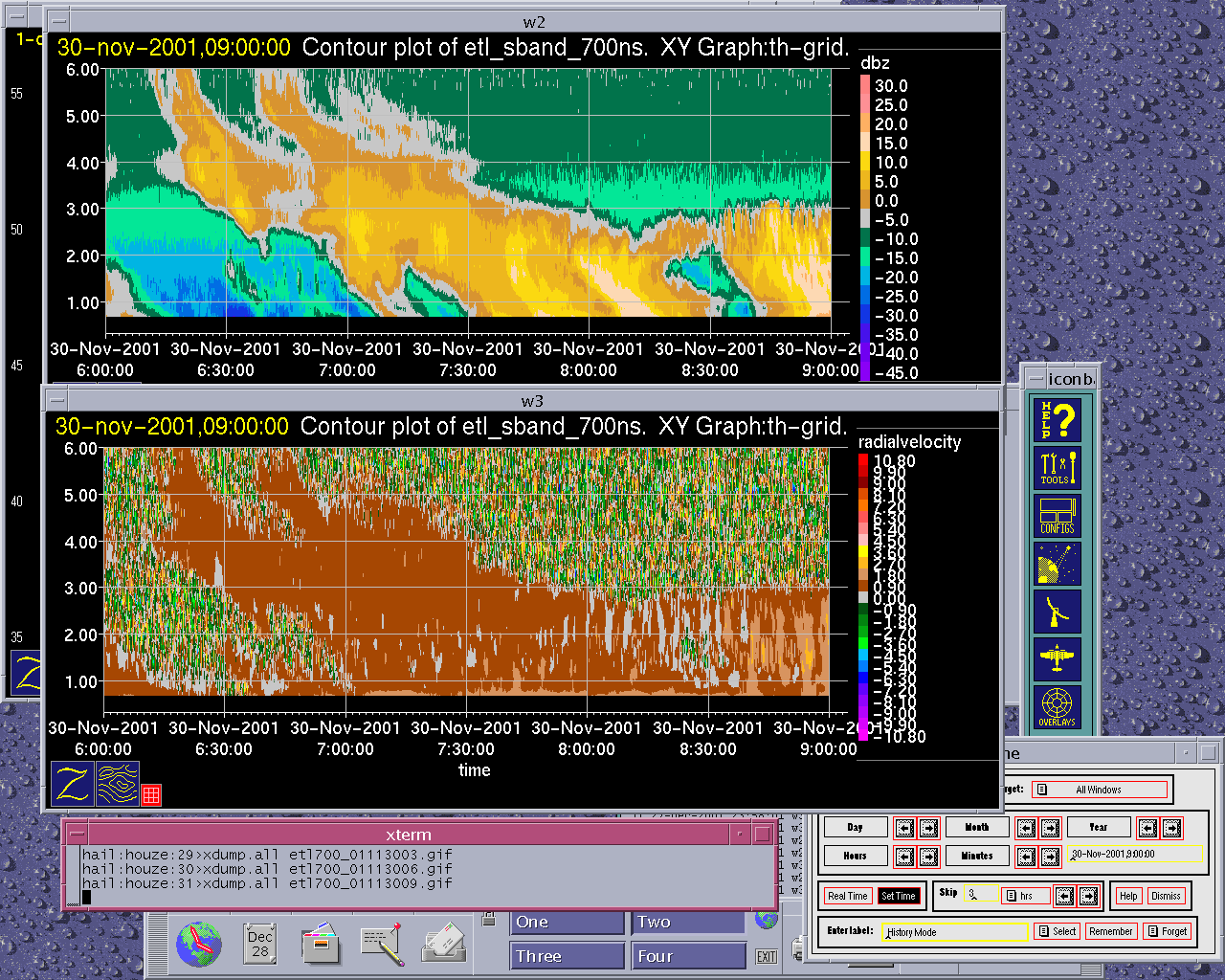Step Year backward with left arrow
The width and height of the screenshot is (1225, 980).
pyautogui.click(x=1148, y=828)
